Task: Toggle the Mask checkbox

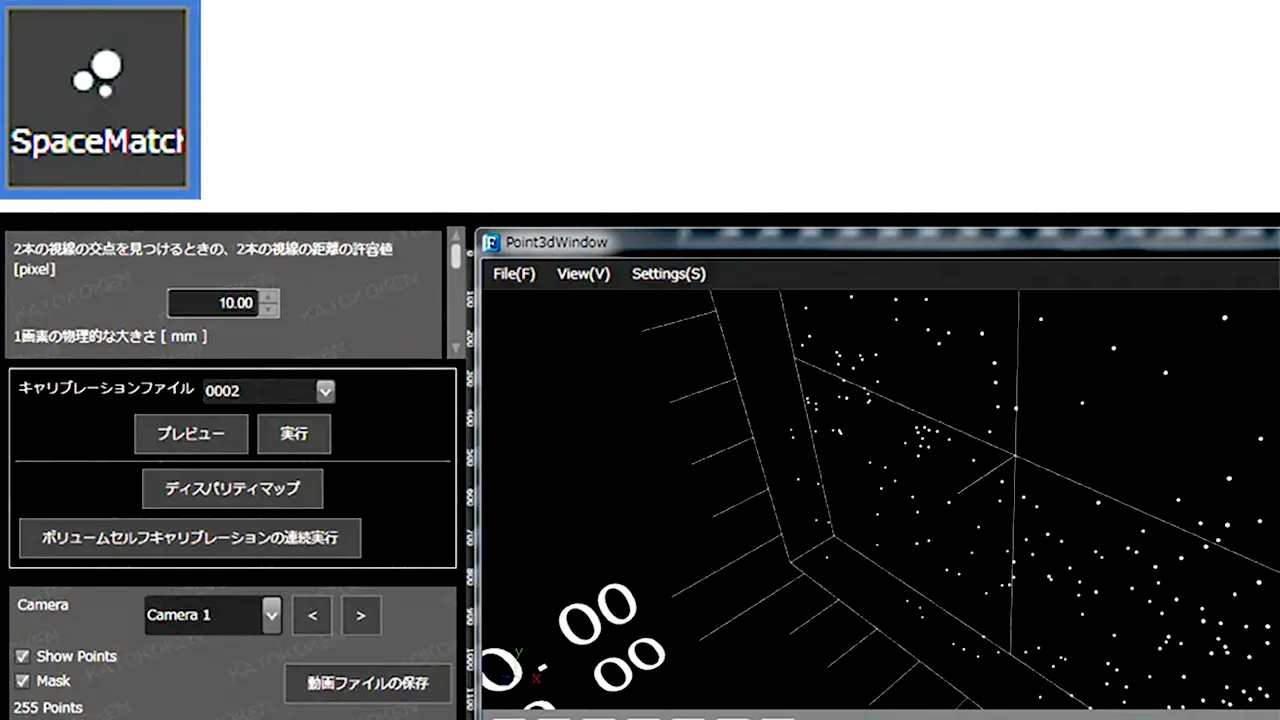Action: point(22,681)
